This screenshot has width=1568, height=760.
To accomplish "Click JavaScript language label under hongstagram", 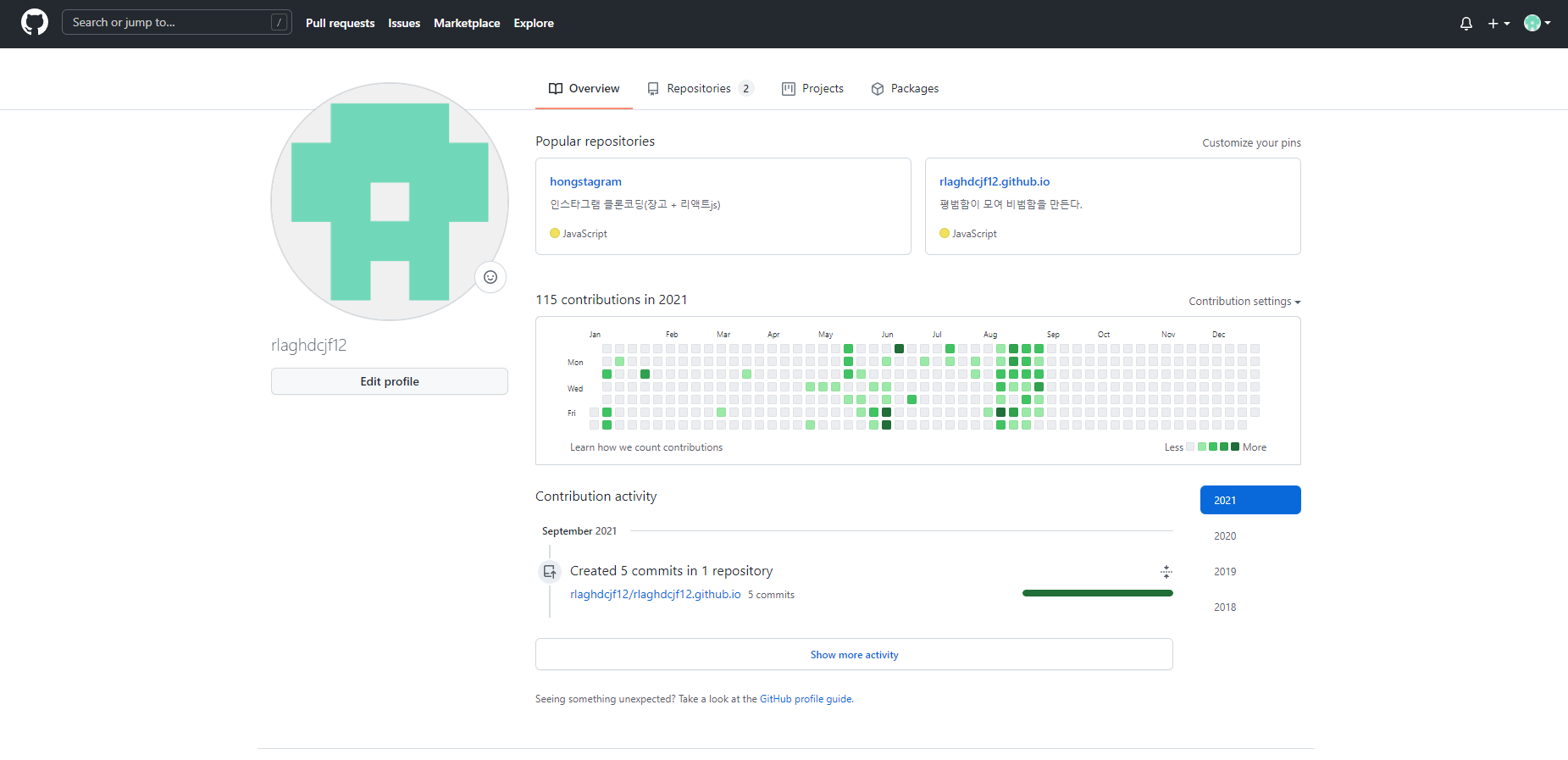I will click(585, 234).
